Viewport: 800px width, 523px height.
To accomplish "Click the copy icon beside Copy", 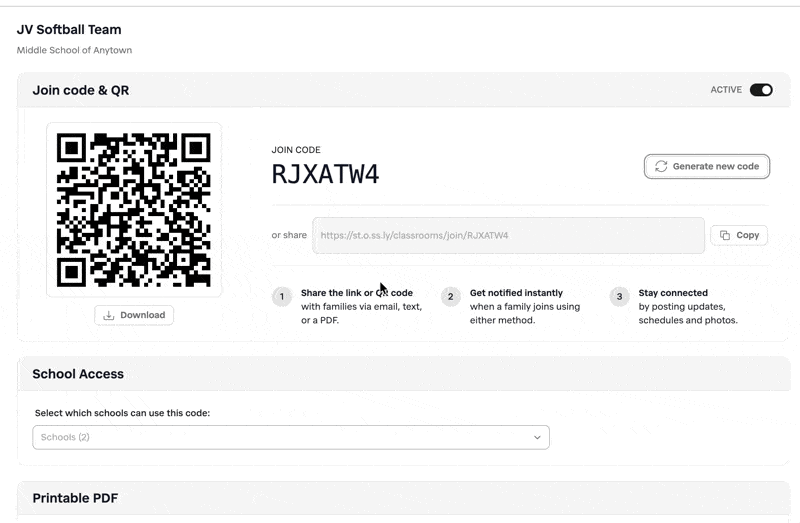I will tap(725, 235).
